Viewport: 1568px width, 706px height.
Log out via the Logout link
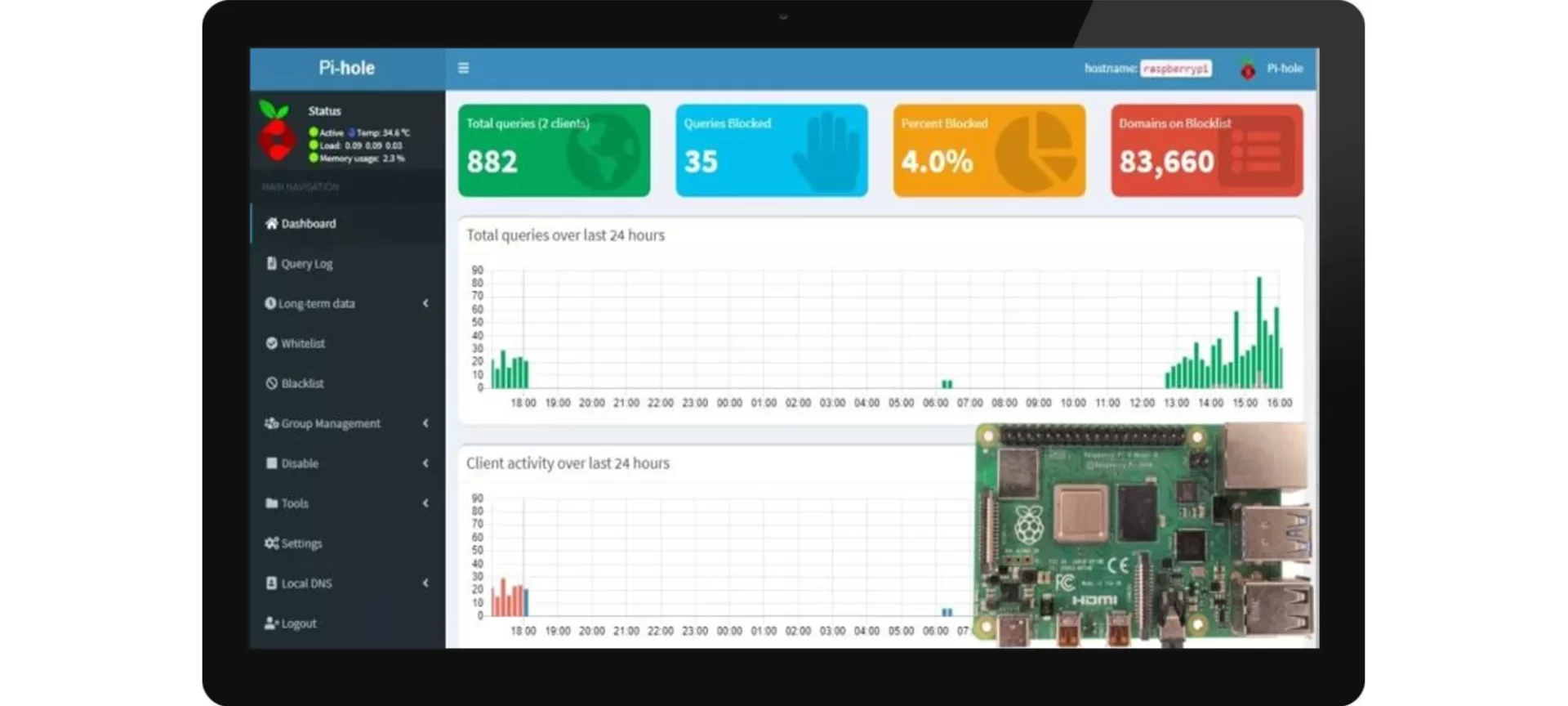(x=348, y=623)
